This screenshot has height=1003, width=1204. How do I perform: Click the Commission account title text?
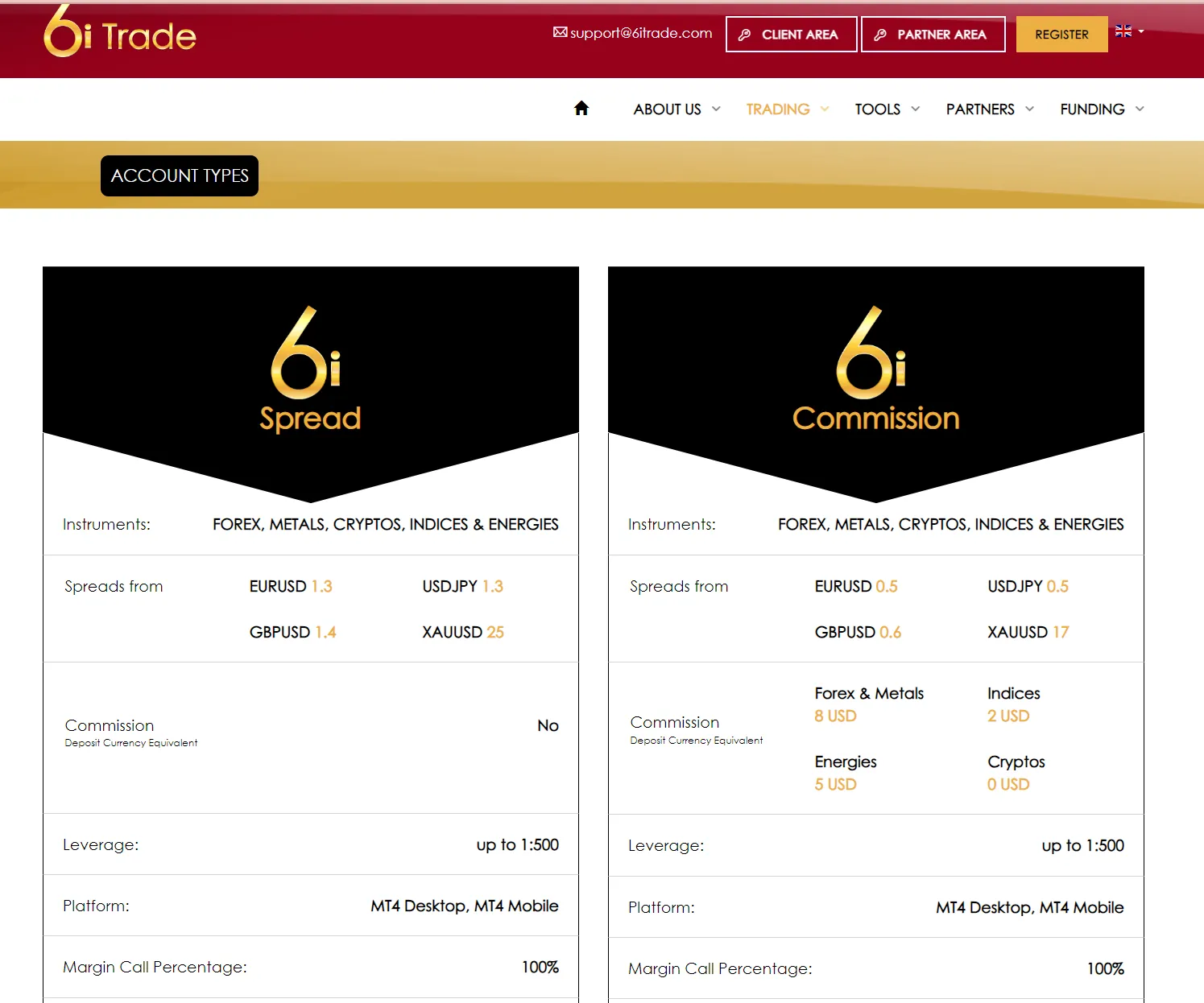(876, 419)
